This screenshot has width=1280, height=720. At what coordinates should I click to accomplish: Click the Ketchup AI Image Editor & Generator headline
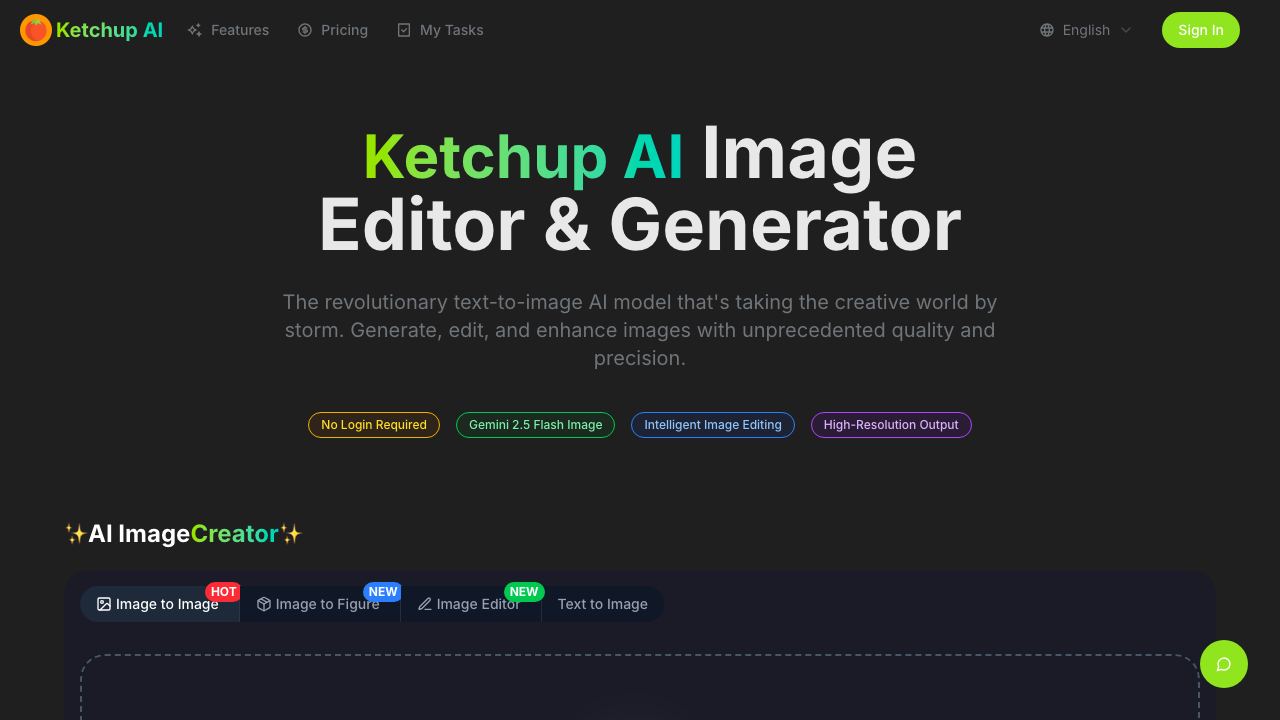[640, 190]
